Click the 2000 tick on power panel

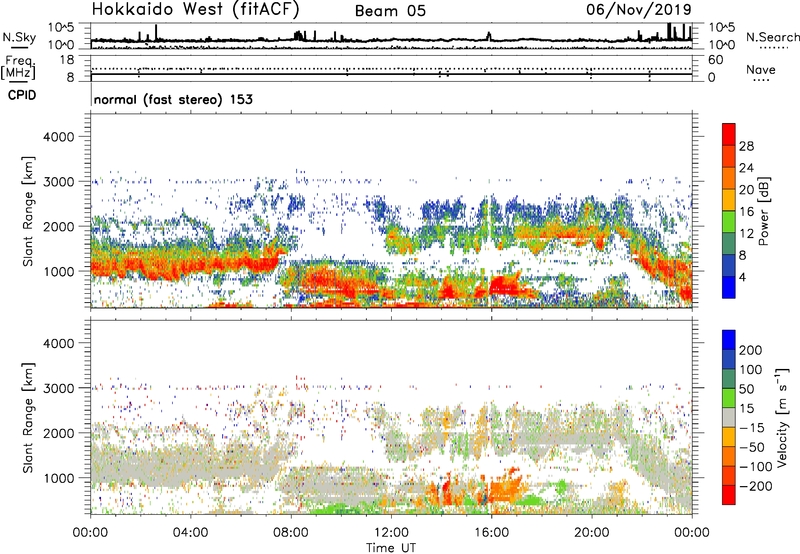(58, 226)
